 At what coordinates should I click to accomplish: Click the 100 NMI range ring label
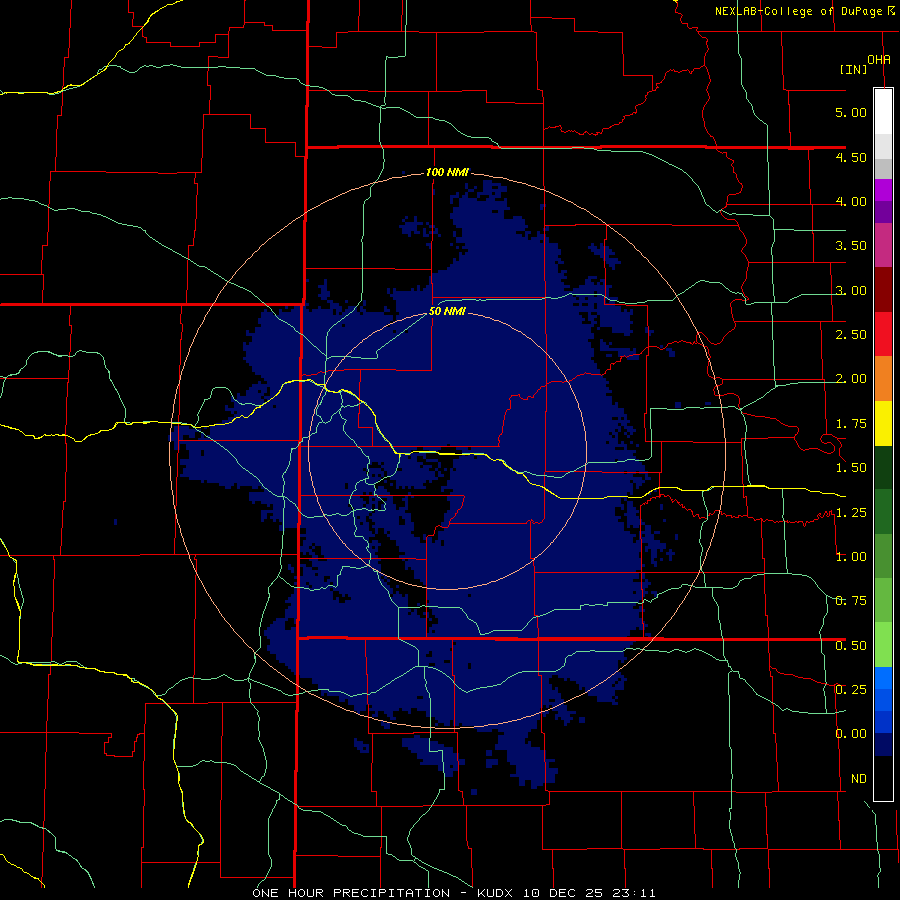click(447, 172)
